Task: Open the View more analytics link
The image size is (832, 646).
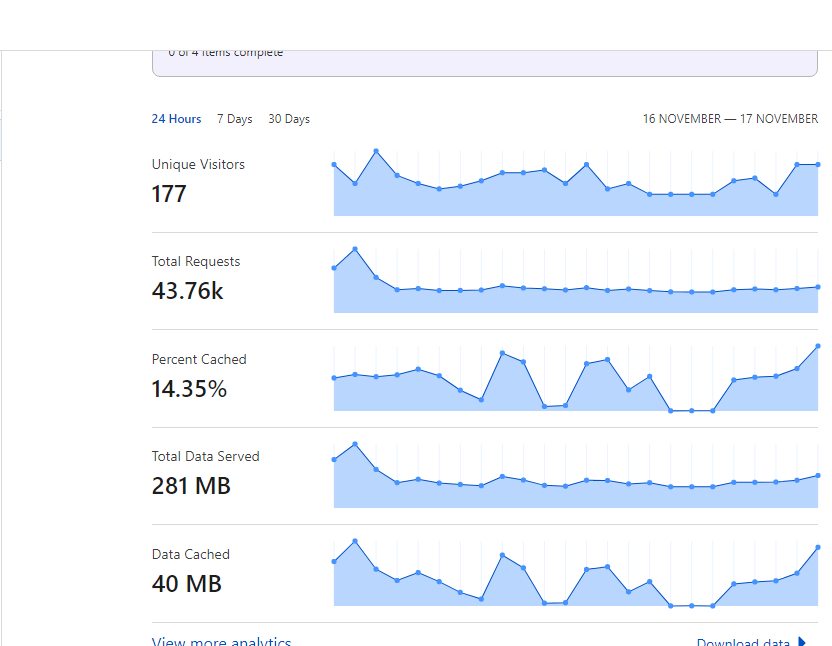Action: [221, 641]
